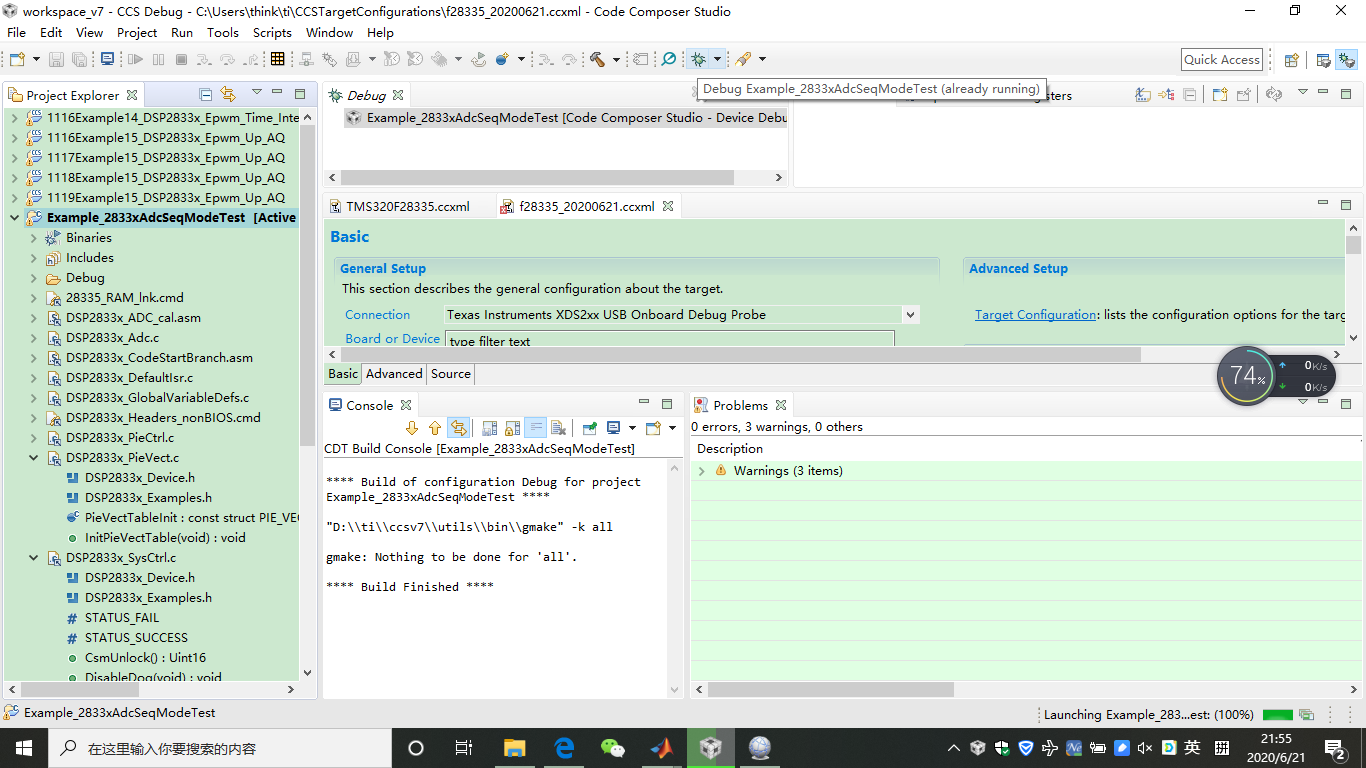Click the refresh arrows icon in Registers panel
This screenshot has width=1366, height=768.
tap(1273, 95)
